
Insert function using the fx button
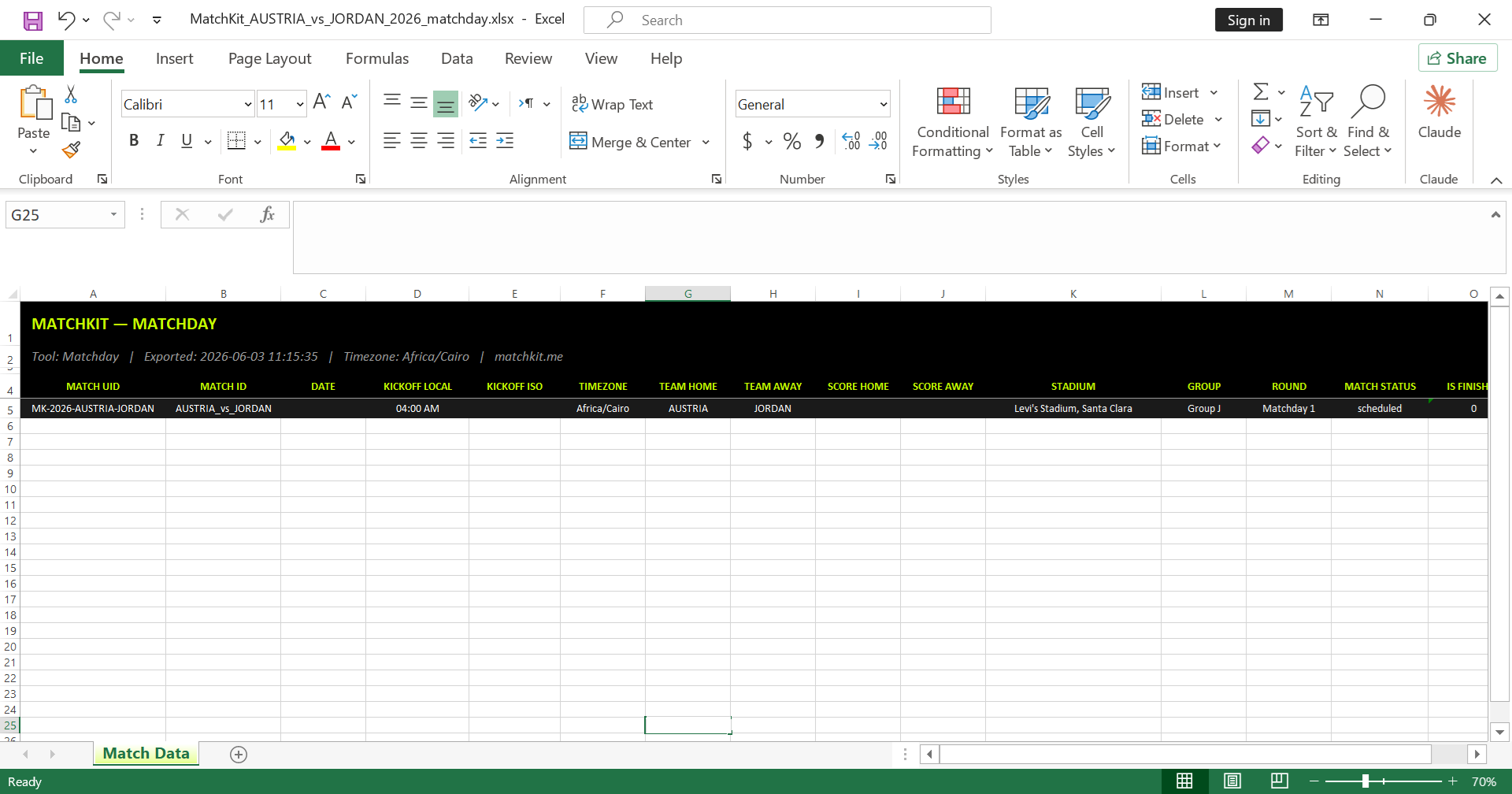click(x=267, y=214)
